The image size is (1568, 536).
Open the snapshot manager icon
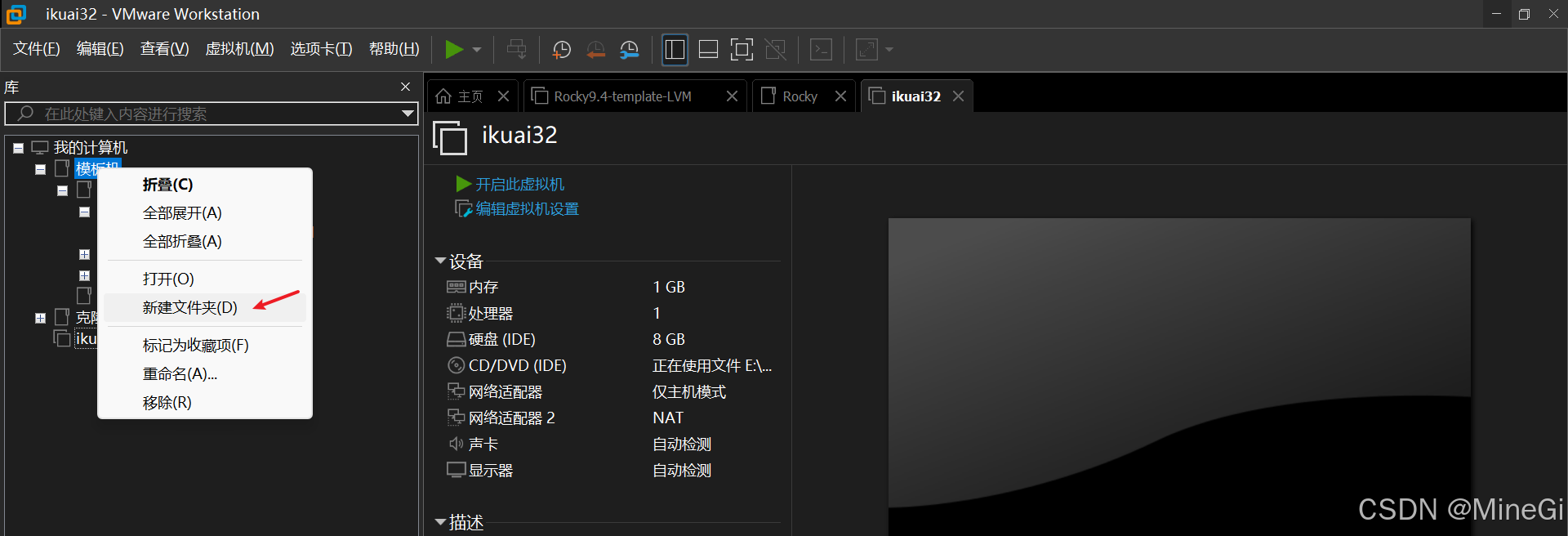tap(630, 50)
